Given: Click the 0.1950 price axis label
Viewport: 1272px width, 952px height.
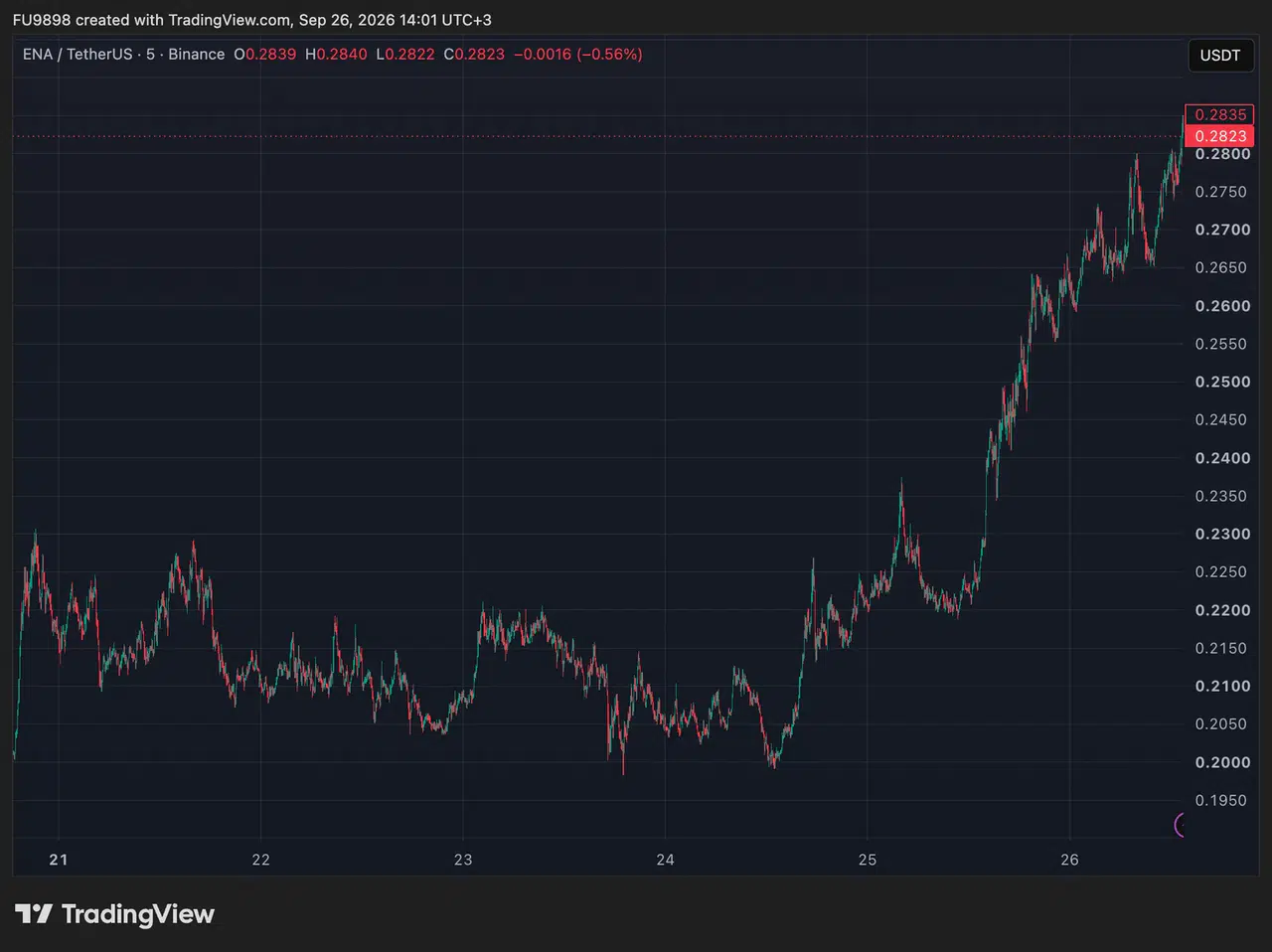Looking at the screenshot, I should 1222,800.
